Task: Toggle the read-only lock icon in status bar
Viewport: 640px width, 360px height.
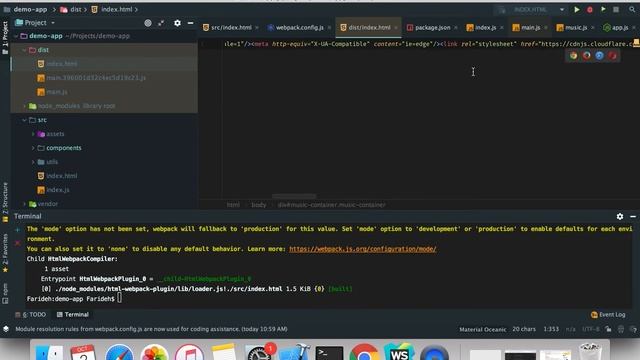Action: click(608, 329)
